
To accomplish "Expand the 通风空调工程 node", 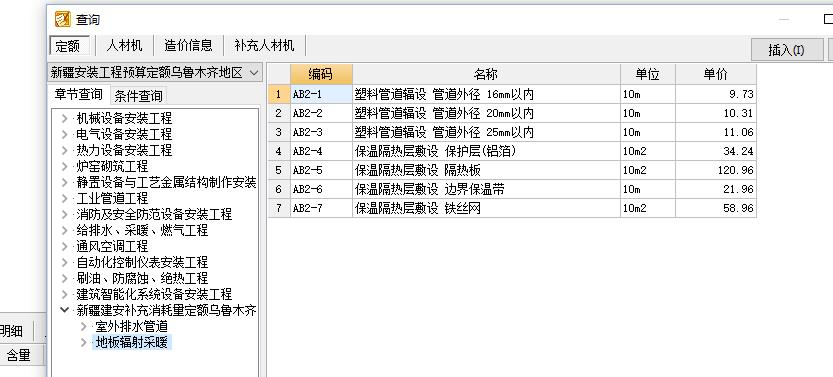I will pos(65,246).
